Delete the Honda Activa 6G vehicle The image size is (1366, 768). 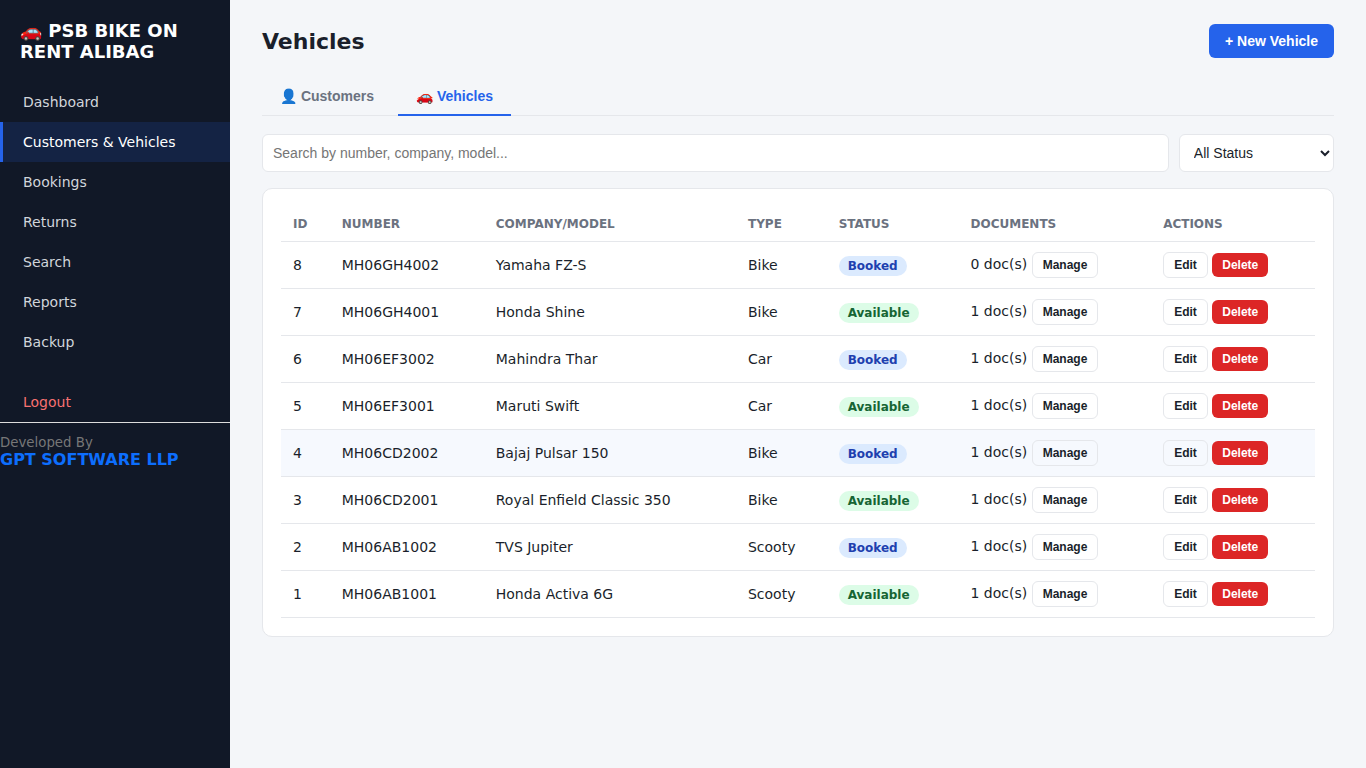(1240, 594)
